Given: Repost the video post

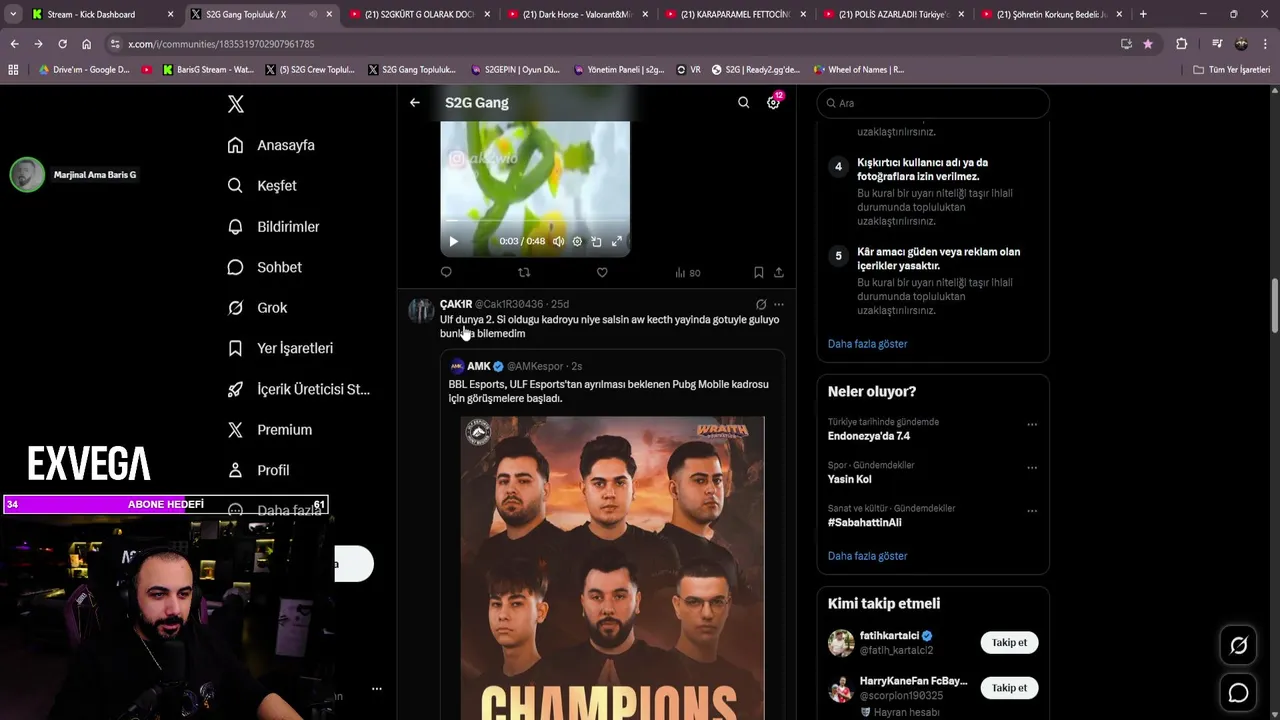Looking at the screenshot, I should (524, 272).
